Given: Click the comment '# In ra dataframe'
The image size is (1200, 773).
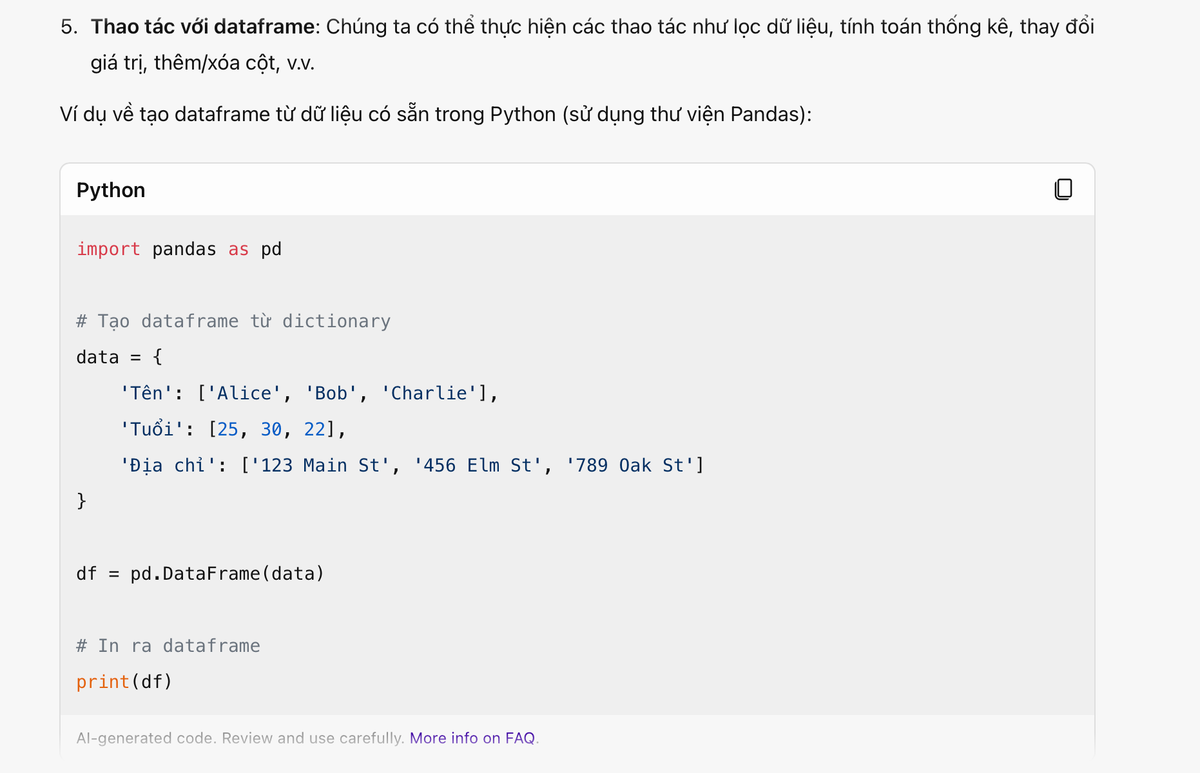Looking at the screenshot, I should 168,646.
